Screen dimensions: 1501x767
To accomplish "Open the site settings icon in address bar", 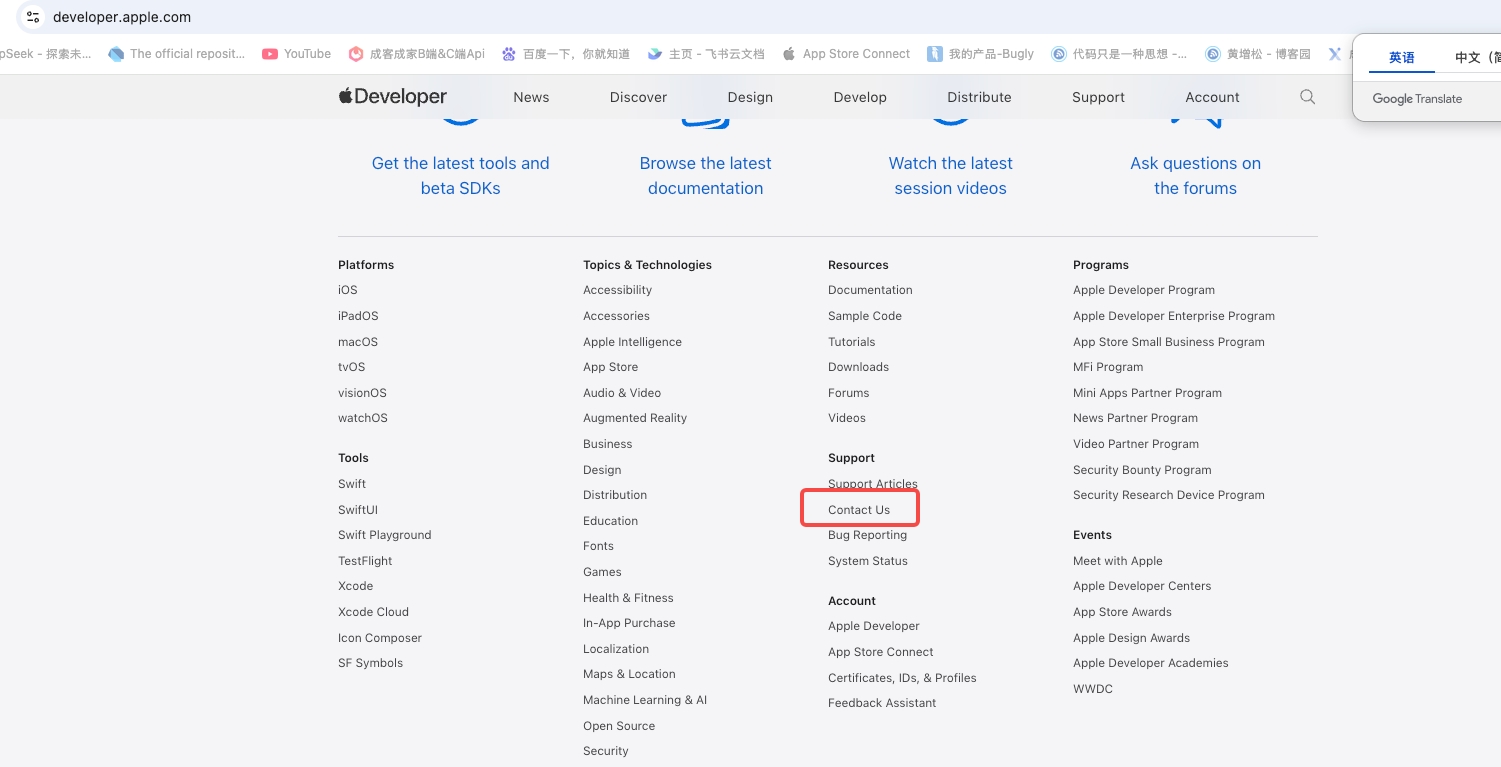I will (33, 17).
